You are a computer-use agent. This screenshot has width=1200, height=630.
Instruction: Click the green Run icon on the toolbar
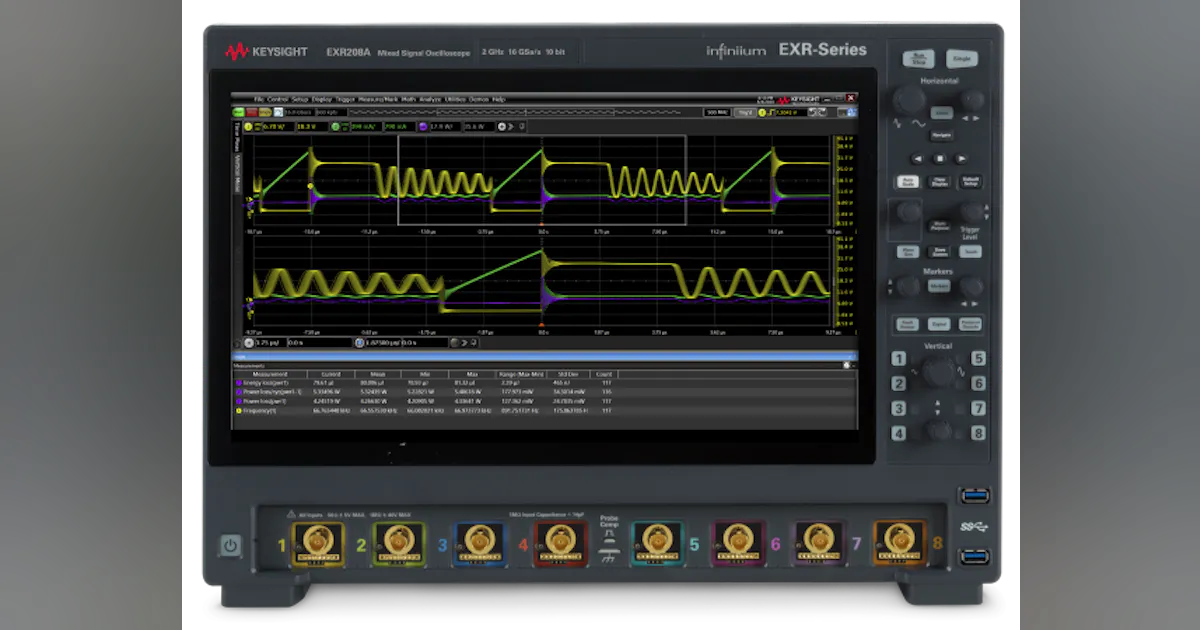pos(238,112)
